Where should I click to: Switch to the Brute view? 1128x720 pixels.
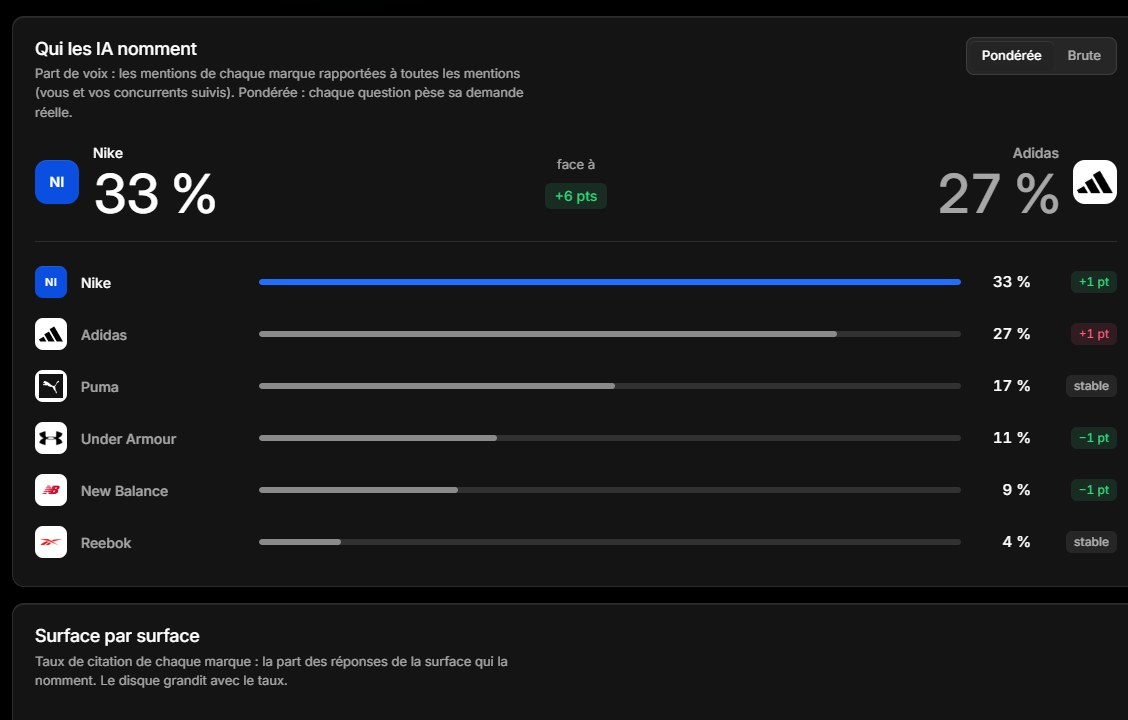point(1083,55)
